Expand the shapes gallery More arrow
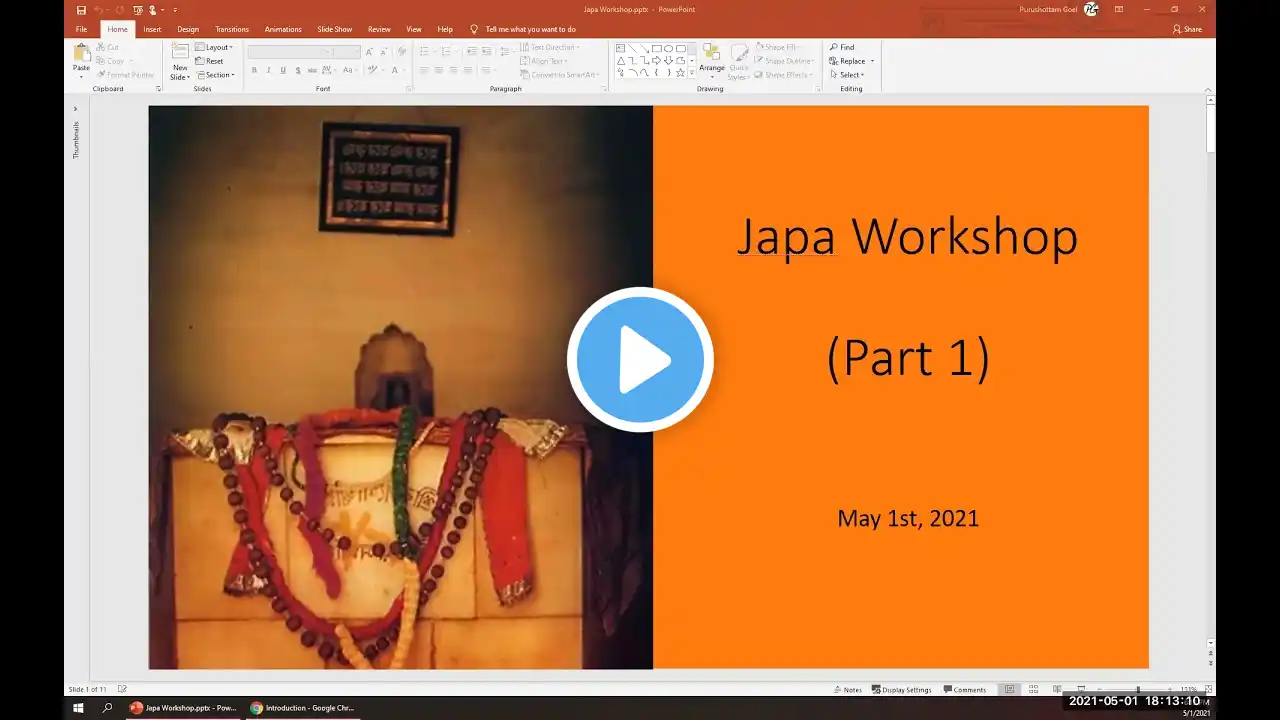 [692, 73]
